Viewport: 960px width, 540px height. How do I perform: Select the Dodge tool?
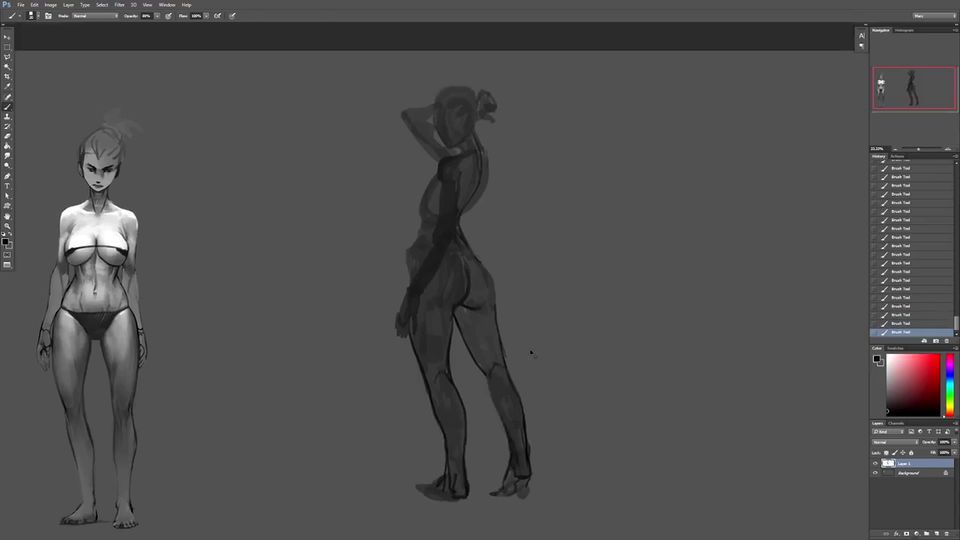[7, 165]
